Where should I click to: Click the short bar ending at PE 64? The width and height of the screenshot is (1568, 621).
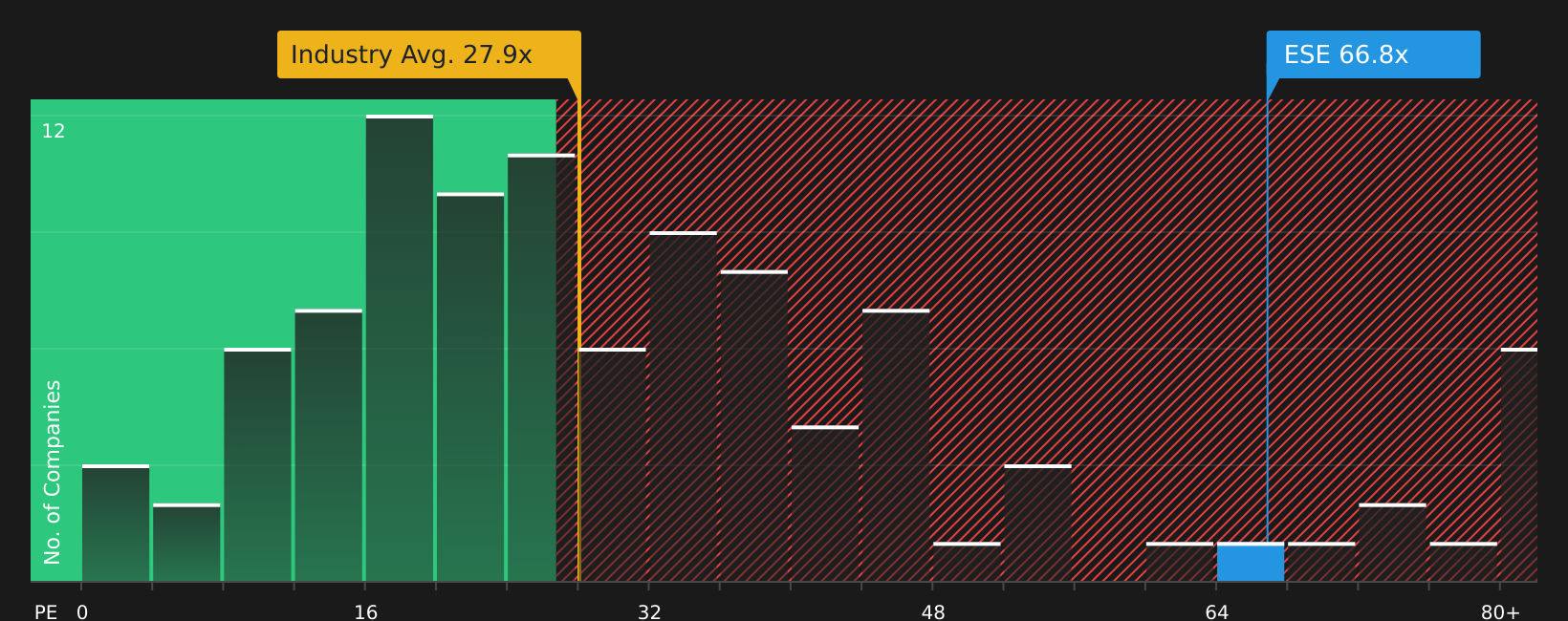click(1180, 563)
